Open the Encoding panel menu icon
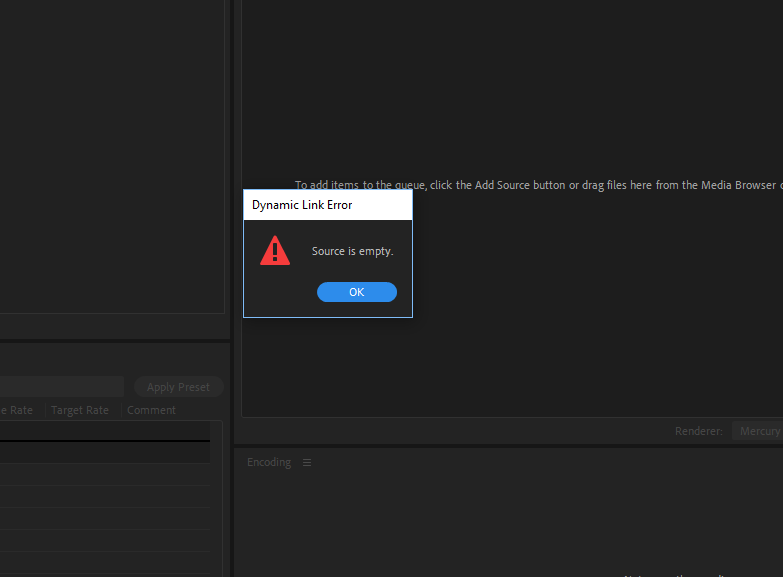 307,463
